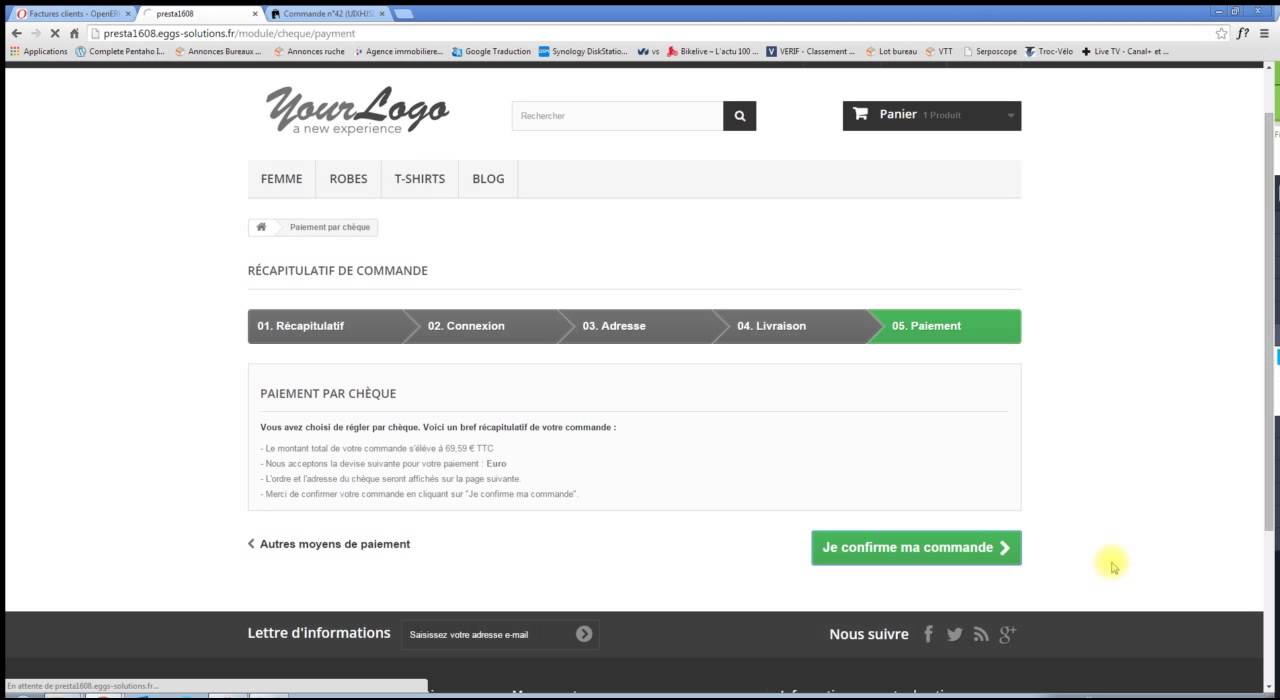The height and width of the screenshot is (700, 1280).
Task: Click the home breadcrumb icon
Action: (261, 227)
